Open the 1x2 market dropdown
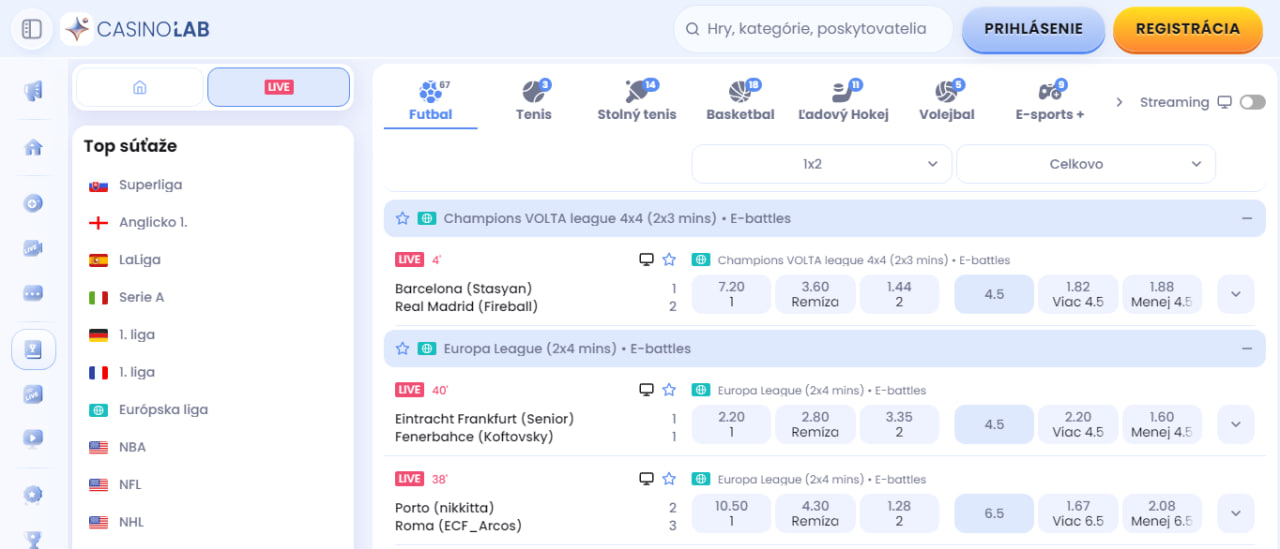This screenshot has height=549, width=1280. tap(821, 164)
